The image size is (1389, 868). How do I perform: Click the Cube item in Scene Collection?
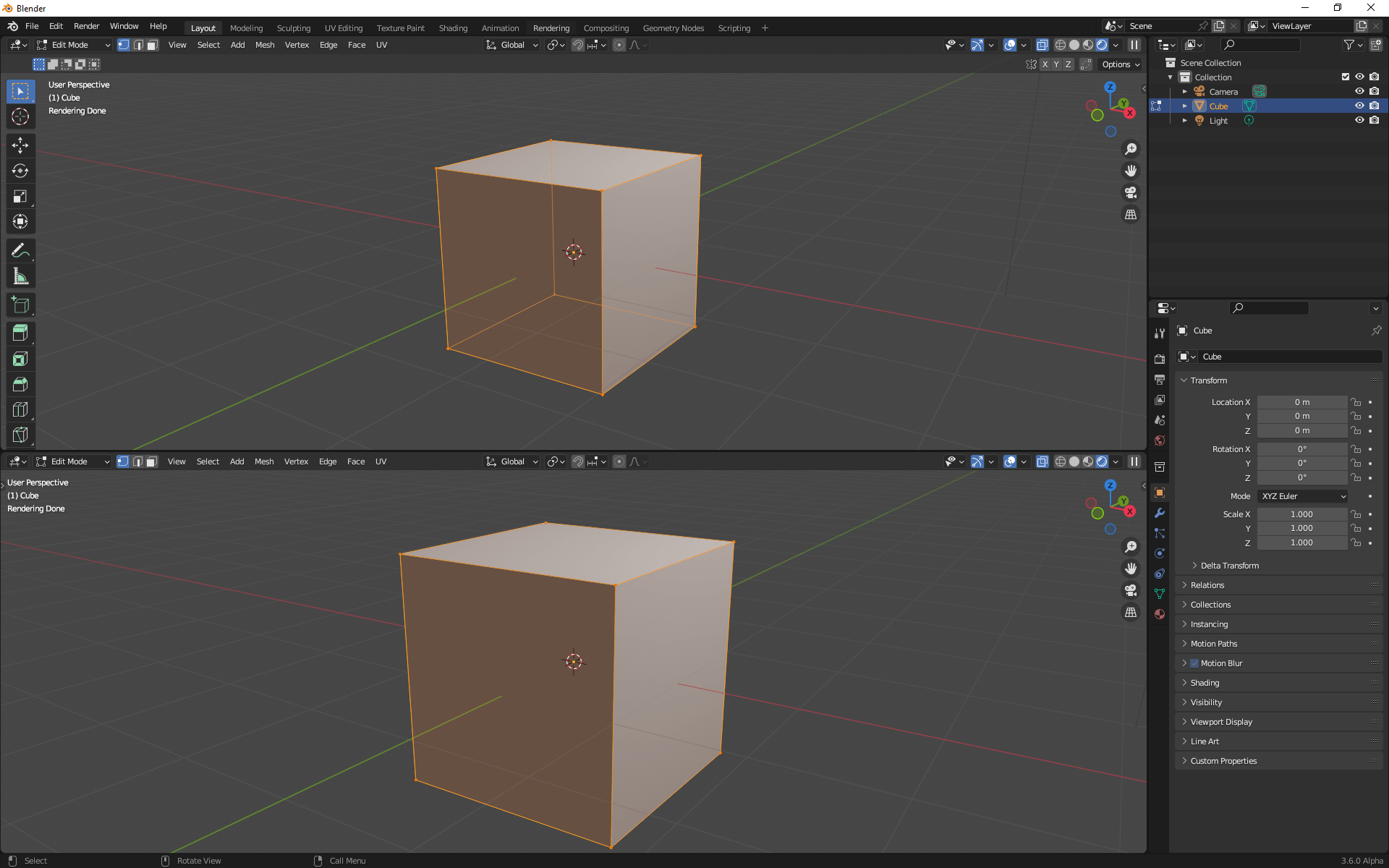(1218, 106)
